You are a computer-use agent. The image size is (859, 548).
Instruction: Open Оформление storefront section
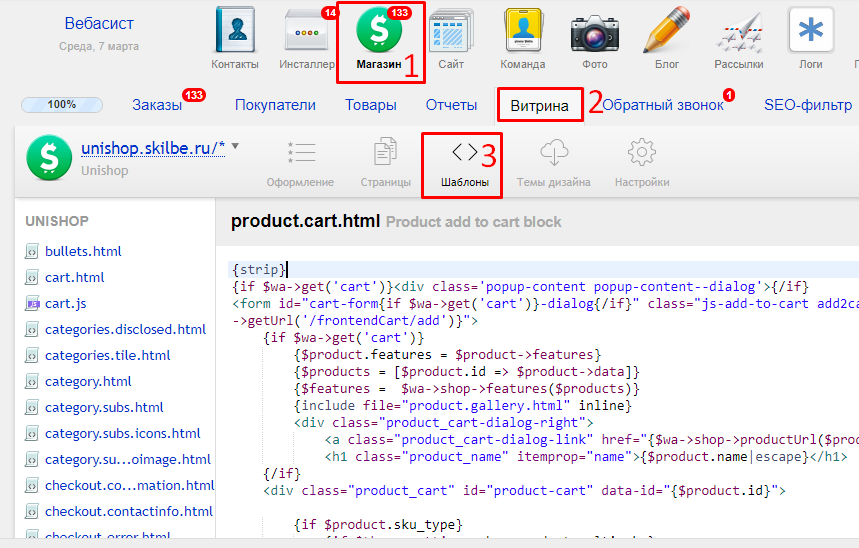[300, 163]
